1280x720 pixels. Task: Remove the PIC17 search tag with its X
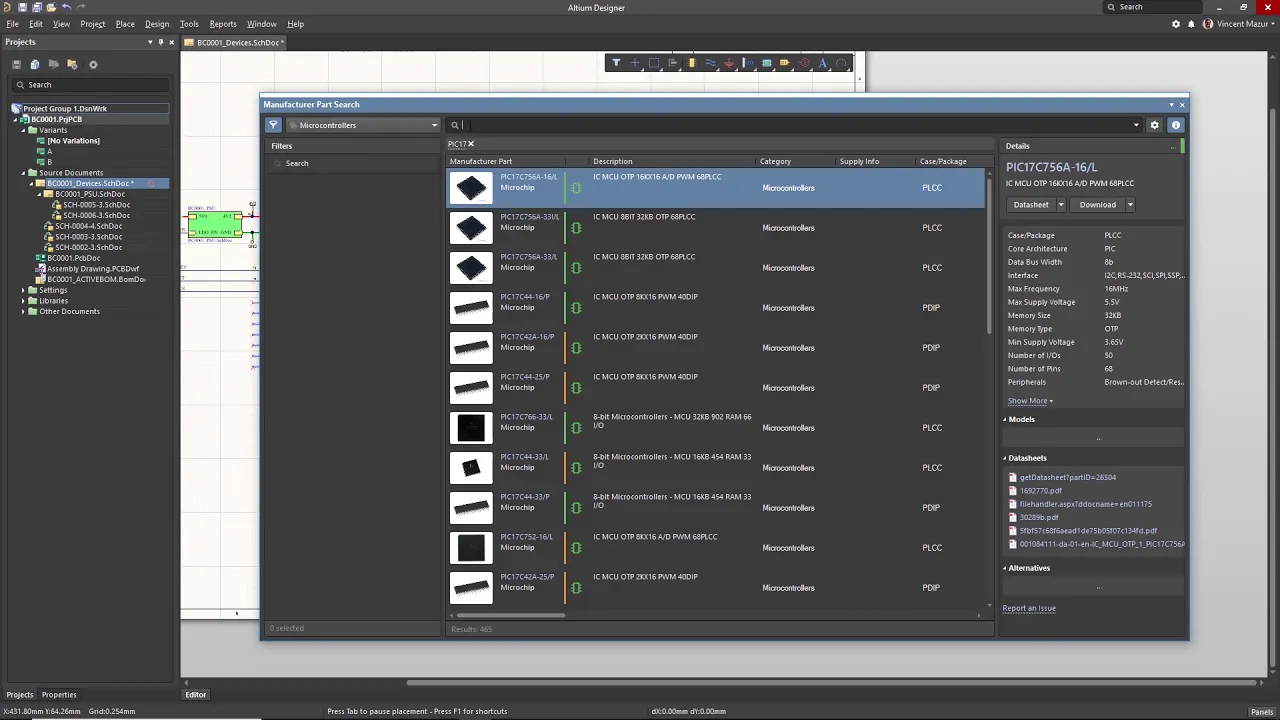coord(471,144)
